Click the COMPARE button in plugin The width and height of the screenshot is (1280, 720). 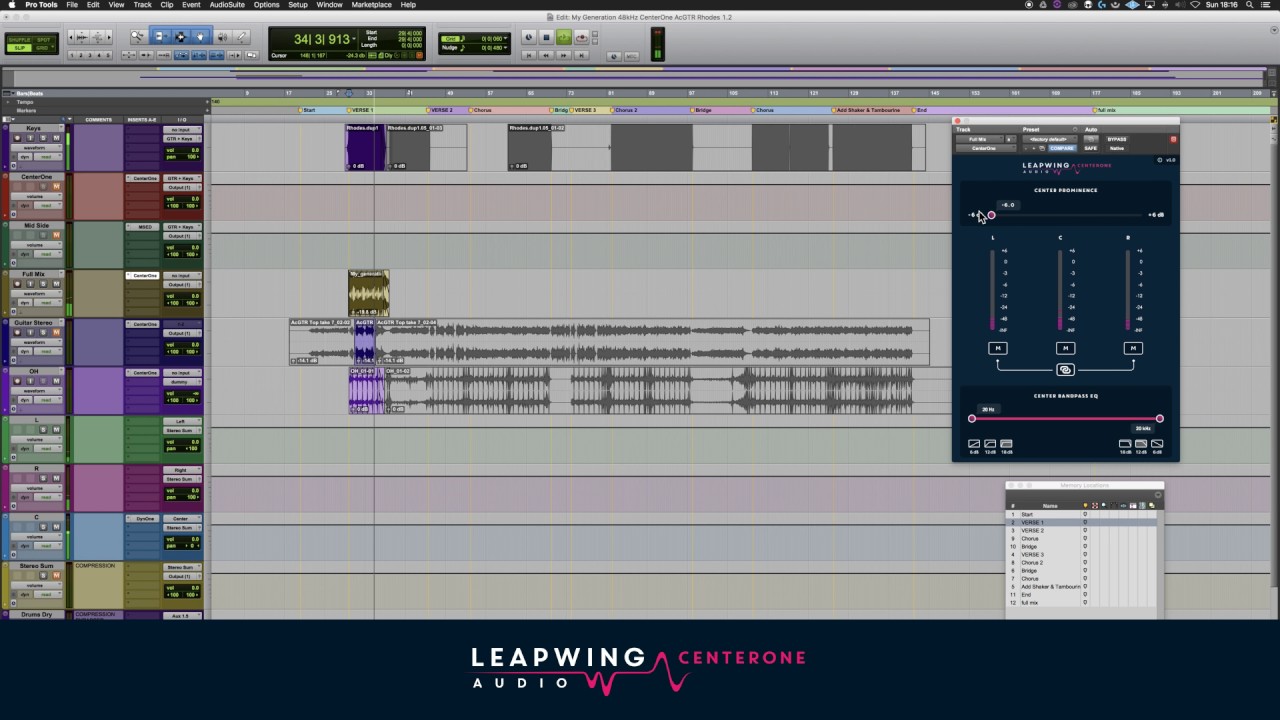(x=1062, y=148)
